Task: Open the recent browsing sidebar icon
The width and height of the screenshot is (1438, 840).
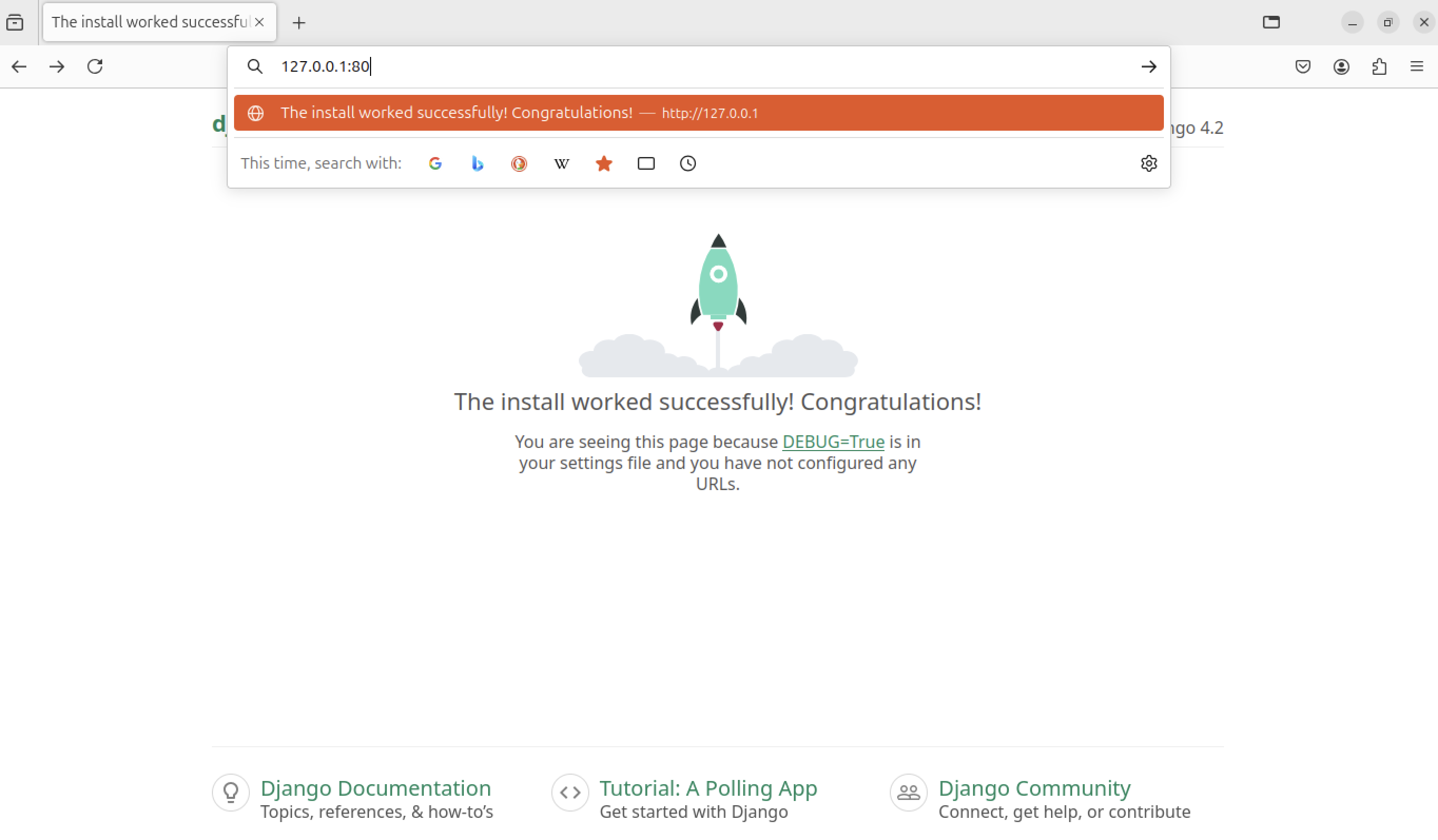Action: tap(15, 22)
